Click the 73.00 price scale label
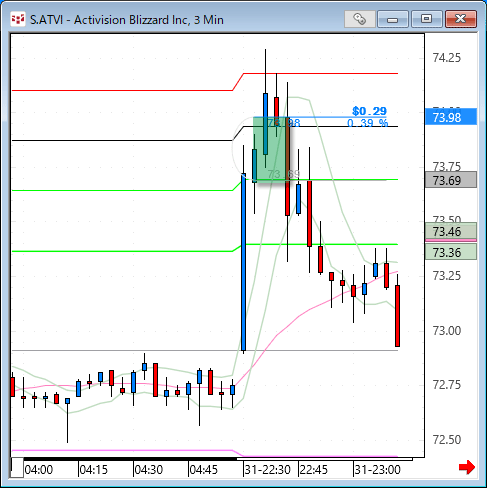Image resolution: width=487 pixels, height=488 pixels. coord(447,331)
